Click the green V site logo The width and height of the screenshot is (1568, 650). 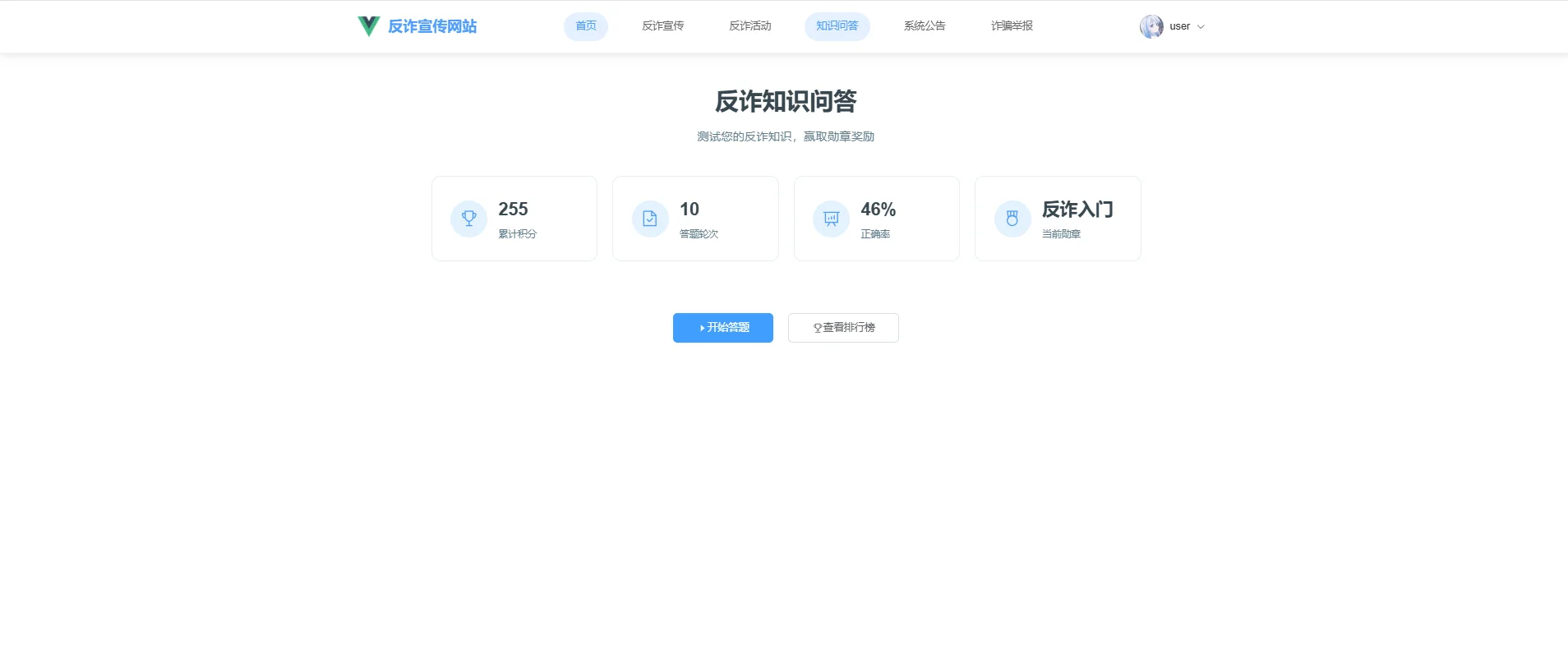[x=369, y=26]
